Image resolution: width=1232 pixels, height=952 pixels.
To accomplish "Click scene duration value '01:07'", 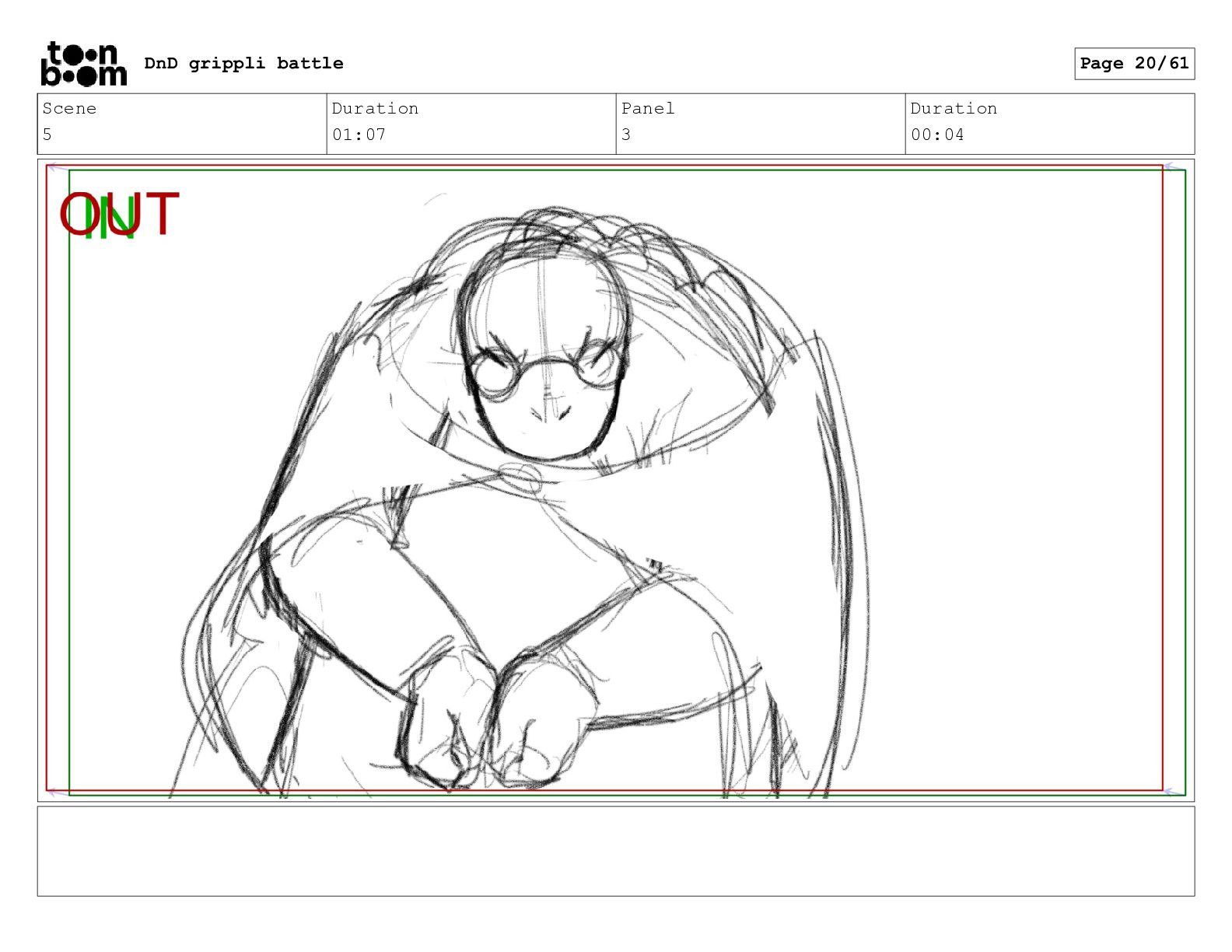I will click(x=359, y=135).
